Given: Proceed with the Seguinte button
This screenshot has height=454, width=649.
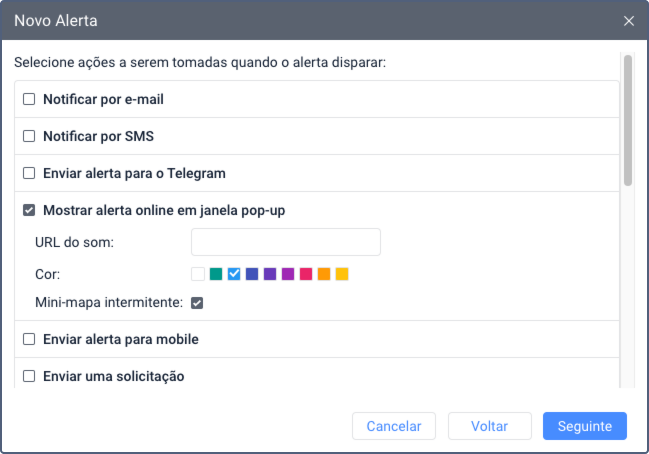Looking at the screenshot, I should coord(585,426).
